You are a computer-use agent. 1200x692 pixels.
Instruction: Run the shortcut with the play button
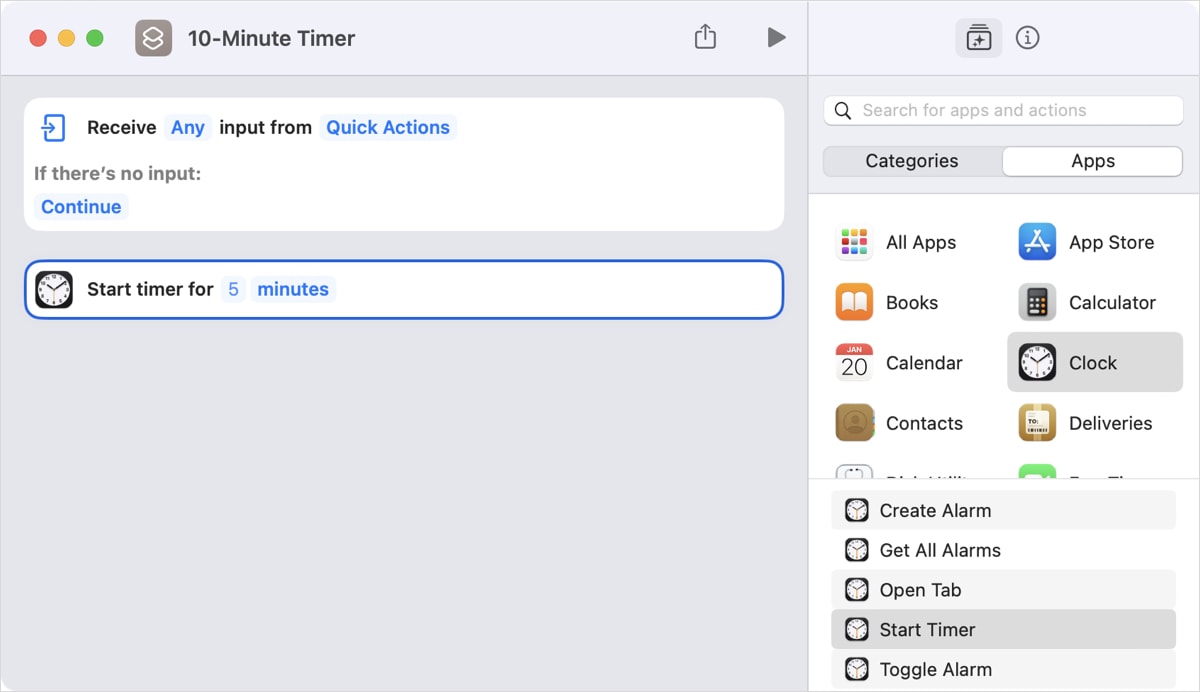click(x=776, y=37)
